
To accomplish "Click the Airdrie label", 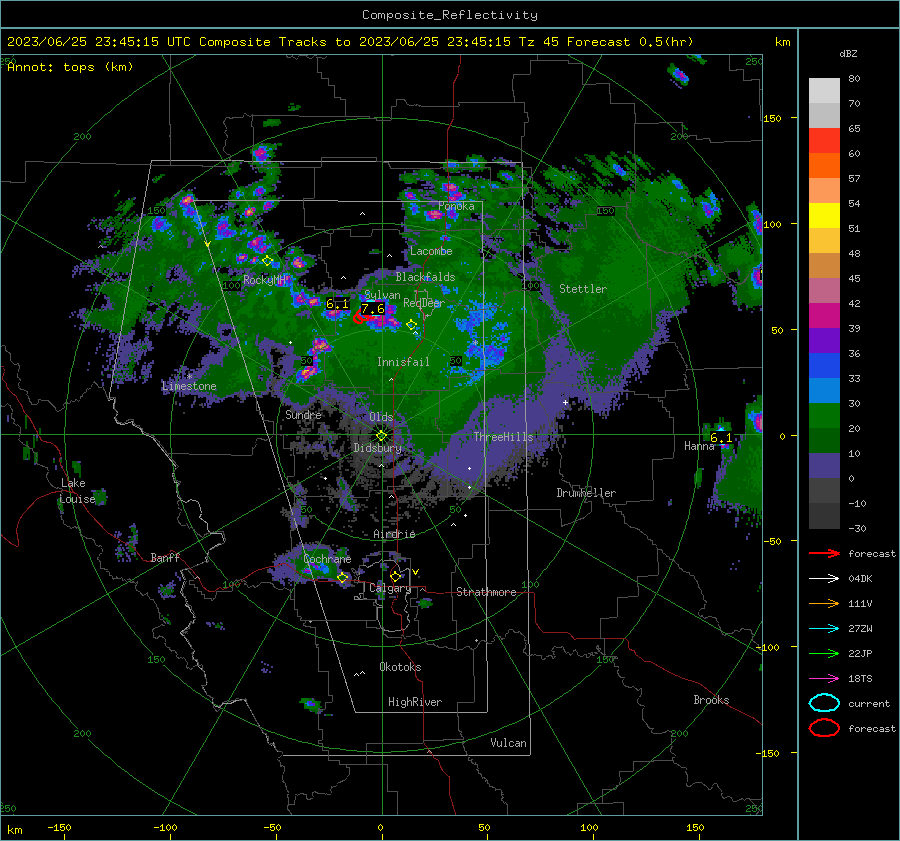I will (394, 534).
